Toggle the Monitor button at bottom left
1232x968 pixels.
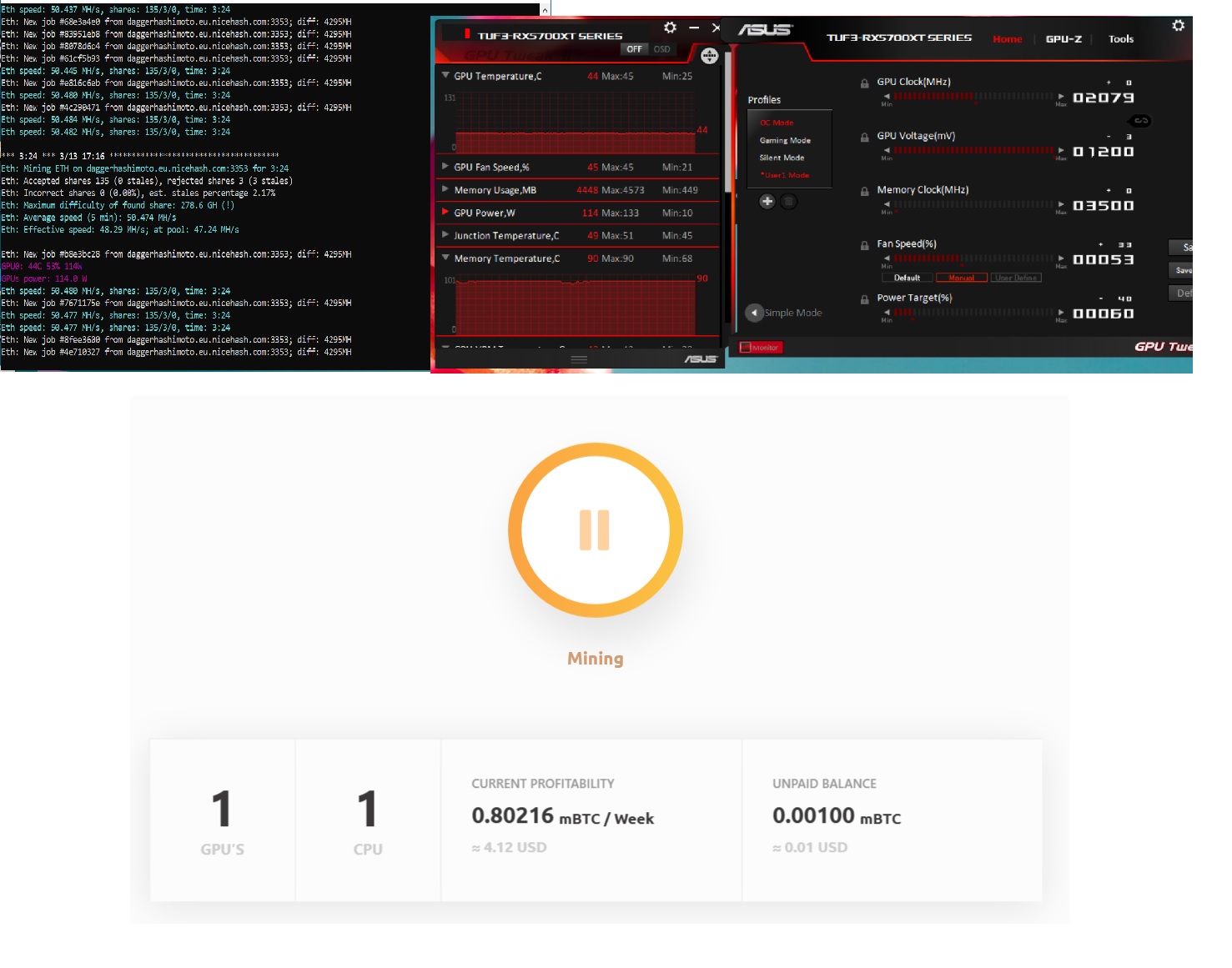click(x=760, y=348)
